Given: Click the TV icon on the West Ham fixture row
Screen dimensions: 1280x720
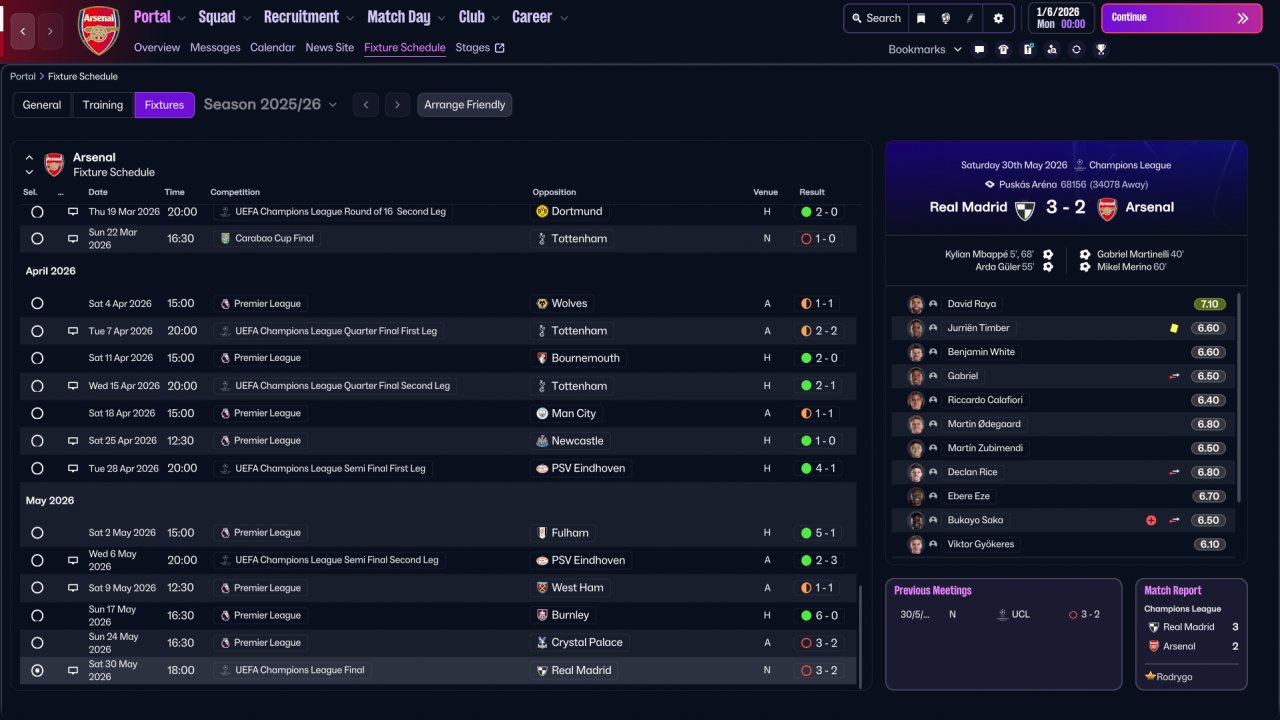Looking at the screenshot, I should tap(73, 588).
